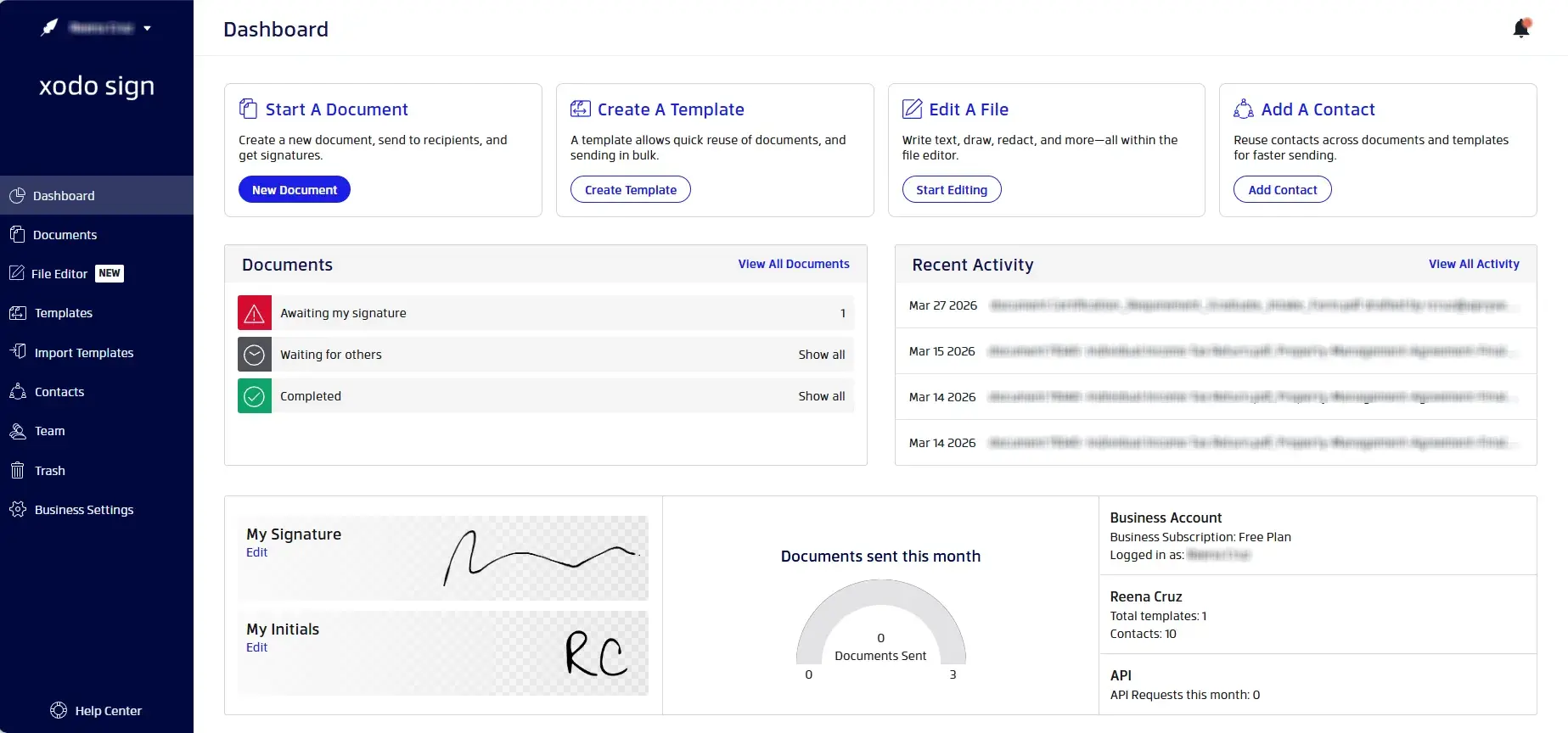Click the Team sidebar icon
The width and height of the screenshot is (1568, 733).
pos(18,431)
